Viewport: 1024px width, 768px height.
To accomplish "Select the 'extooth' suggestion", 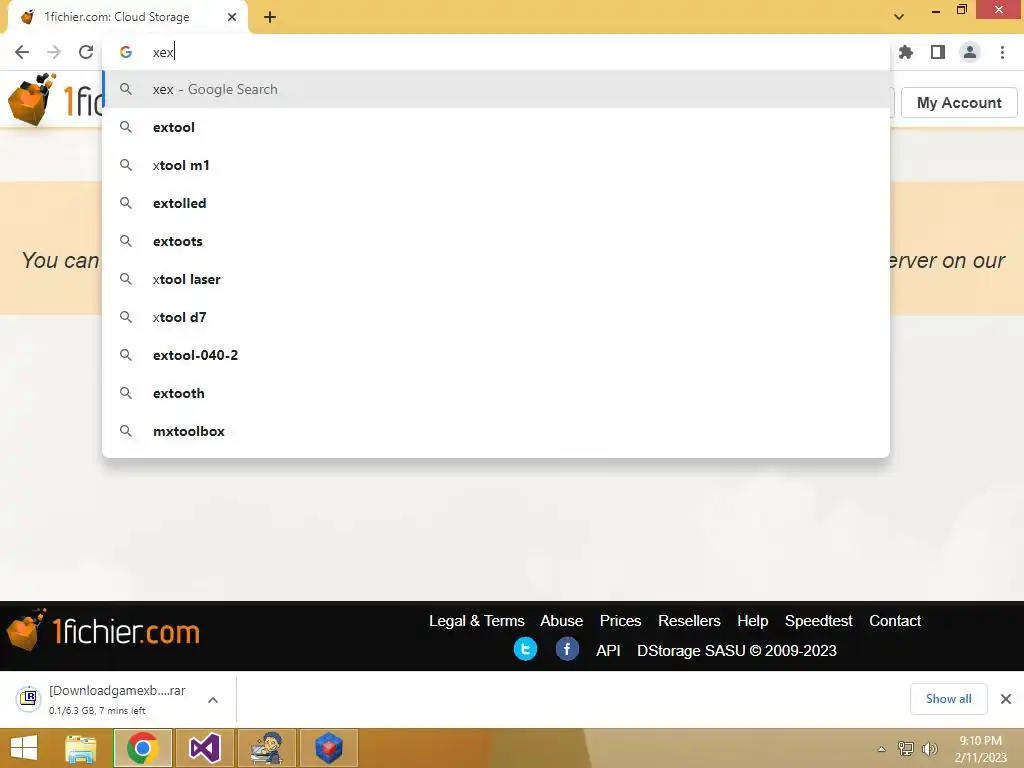I will (x=496, y=393).
